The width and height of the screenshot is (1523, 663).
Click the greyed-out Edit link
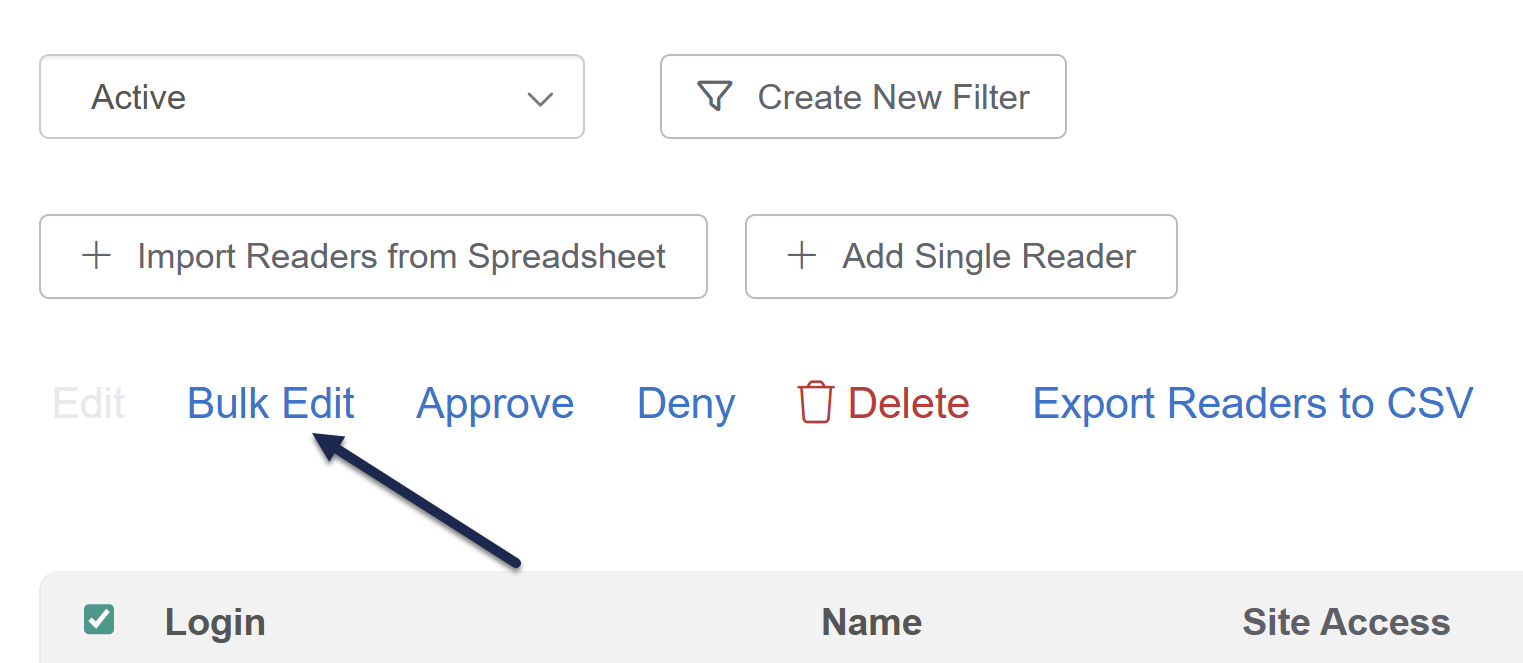point(88,403)
